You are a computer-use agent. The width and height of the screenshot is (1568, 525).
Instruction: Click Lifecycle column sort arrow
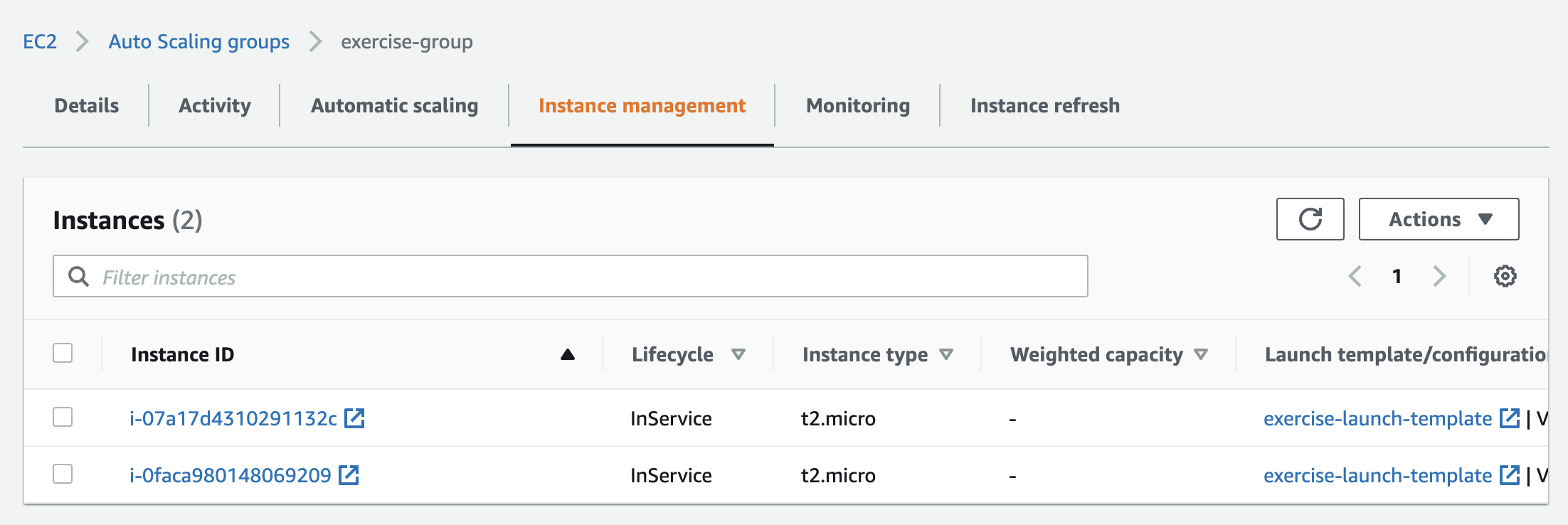(738, 354)
